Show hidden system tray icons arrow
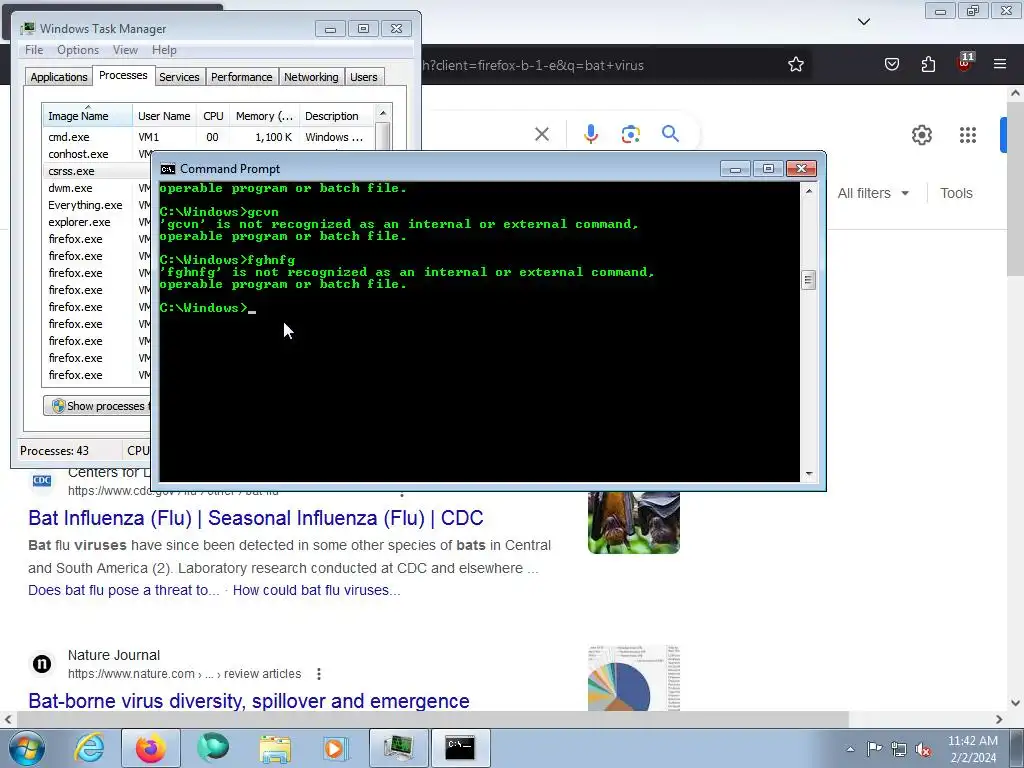1024x768 pixels. 850,749
